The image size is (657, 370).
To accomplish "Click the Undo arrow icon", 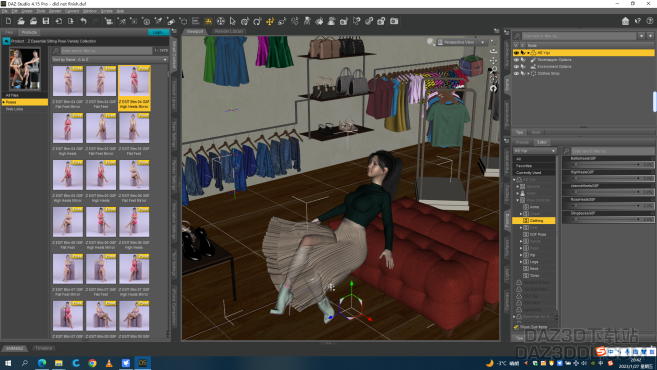I will tap(83, 21).
